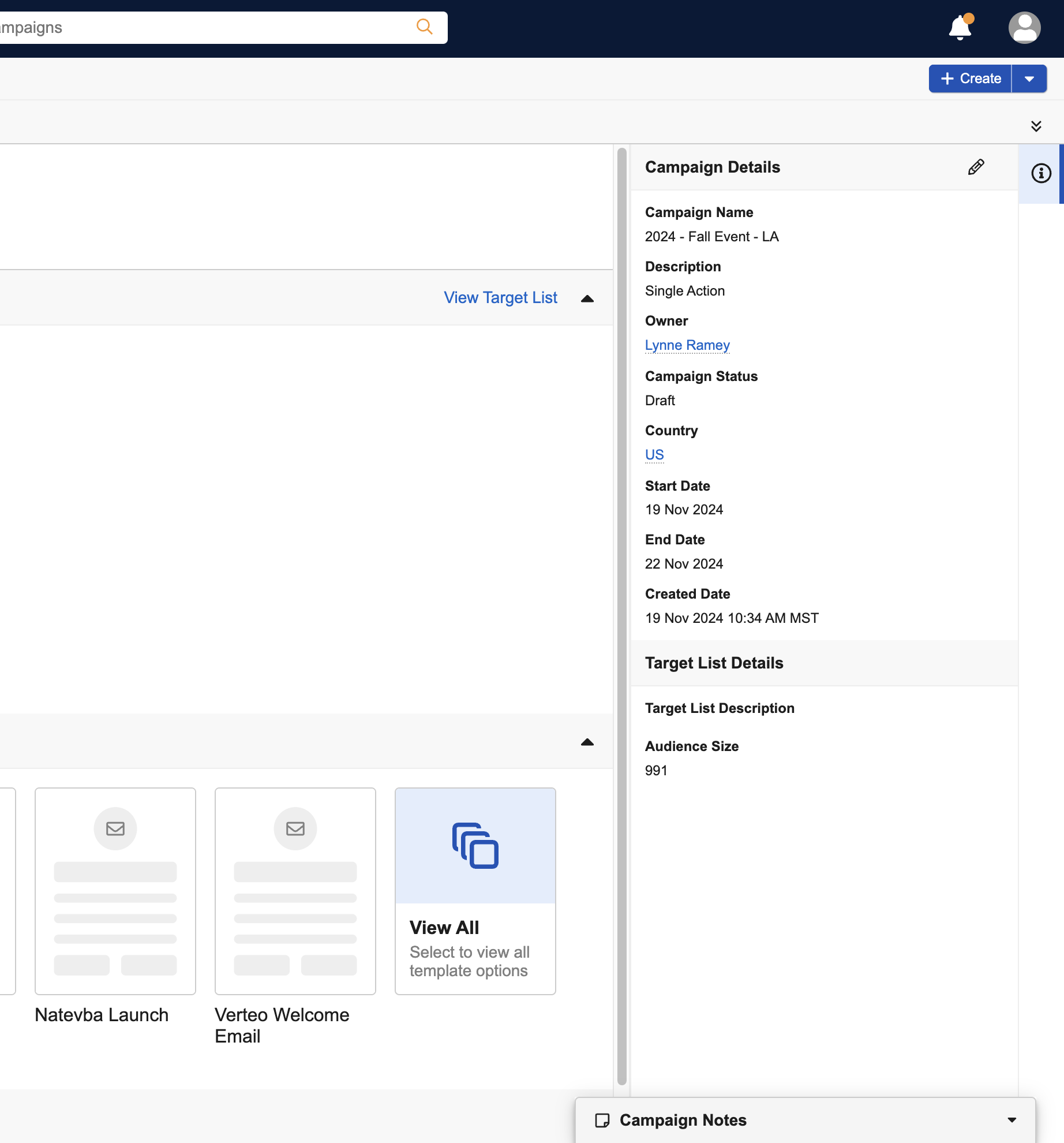This screenshot has width=1064, height=1143.
Task: Click the Natevba Launch email icon
Action: (115, 828)
